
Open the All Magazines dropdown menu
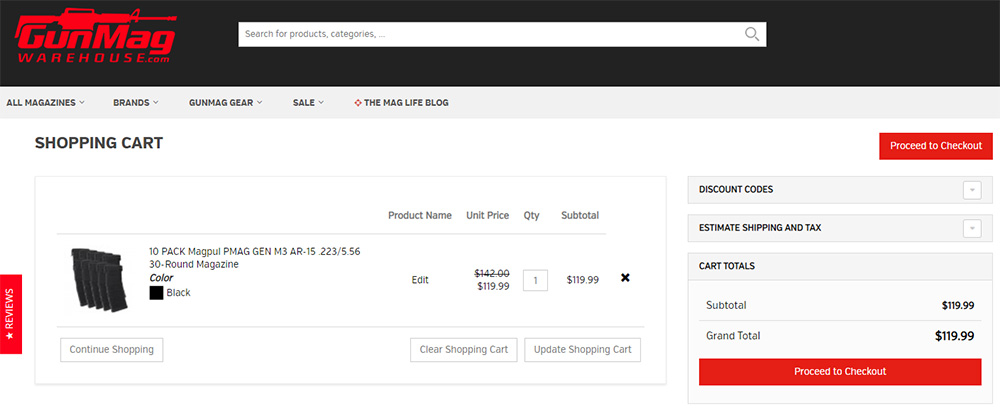click(x=45, y=102)
